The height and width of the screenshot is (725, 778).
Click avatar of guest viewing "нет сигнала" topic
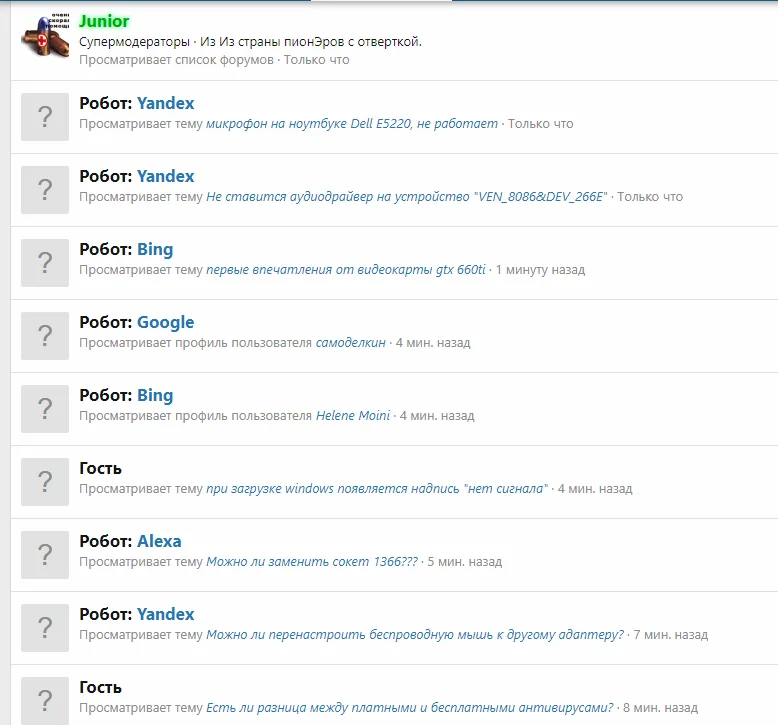tap(45, 482)
